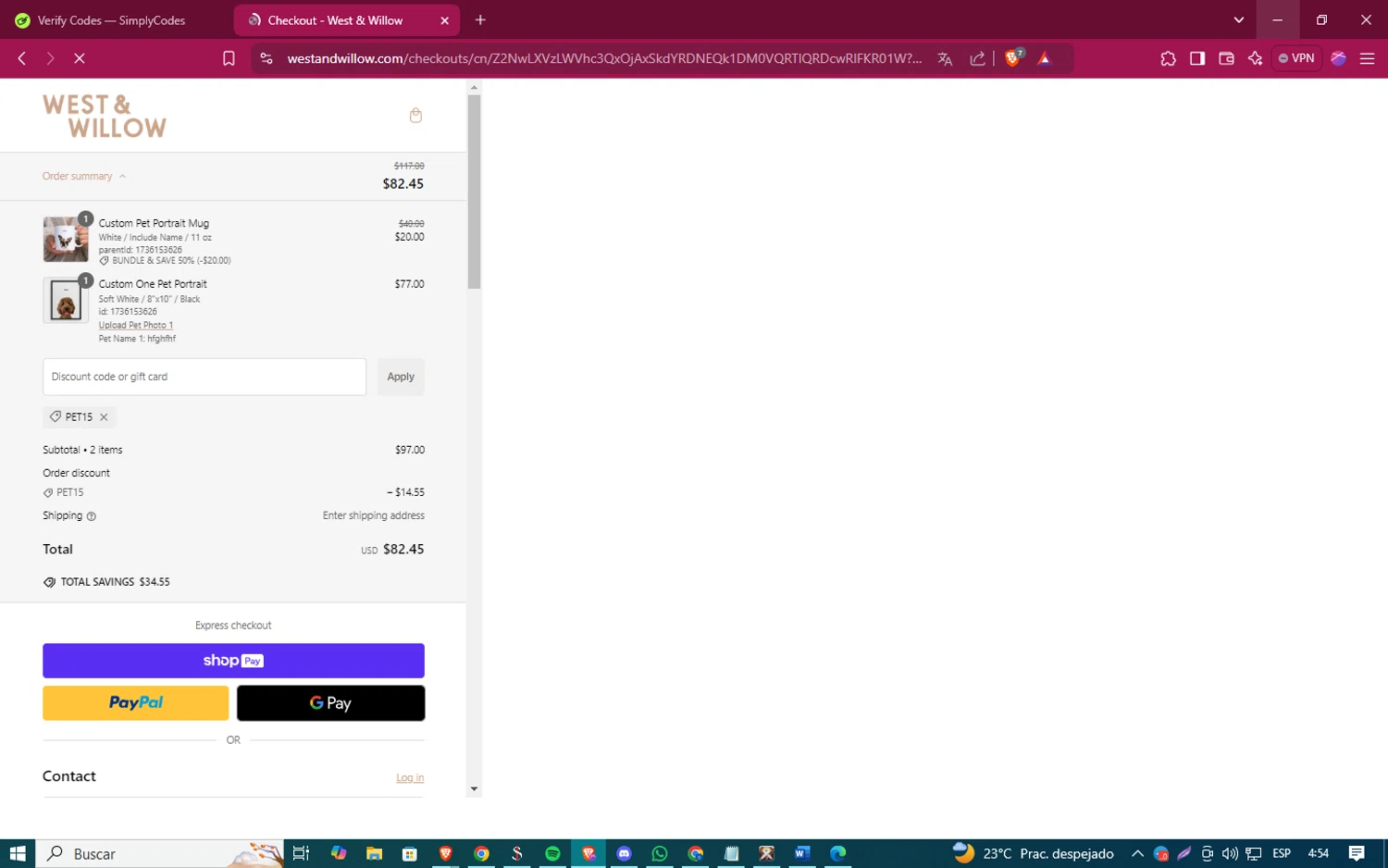Screen dimensions: 1388x868
Task: Open the browser hamburger menu
Action: 1367,58
